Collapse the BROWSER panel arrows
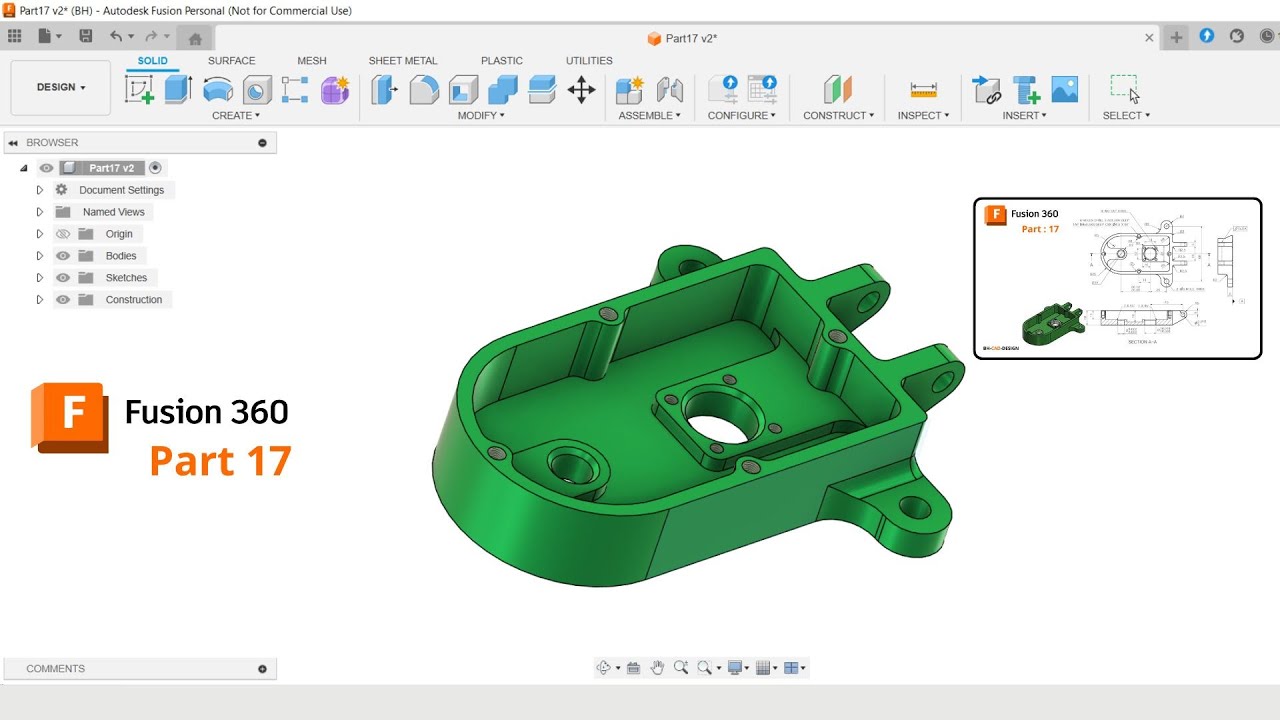1280x720 pixels. click(x=13, y=143)
